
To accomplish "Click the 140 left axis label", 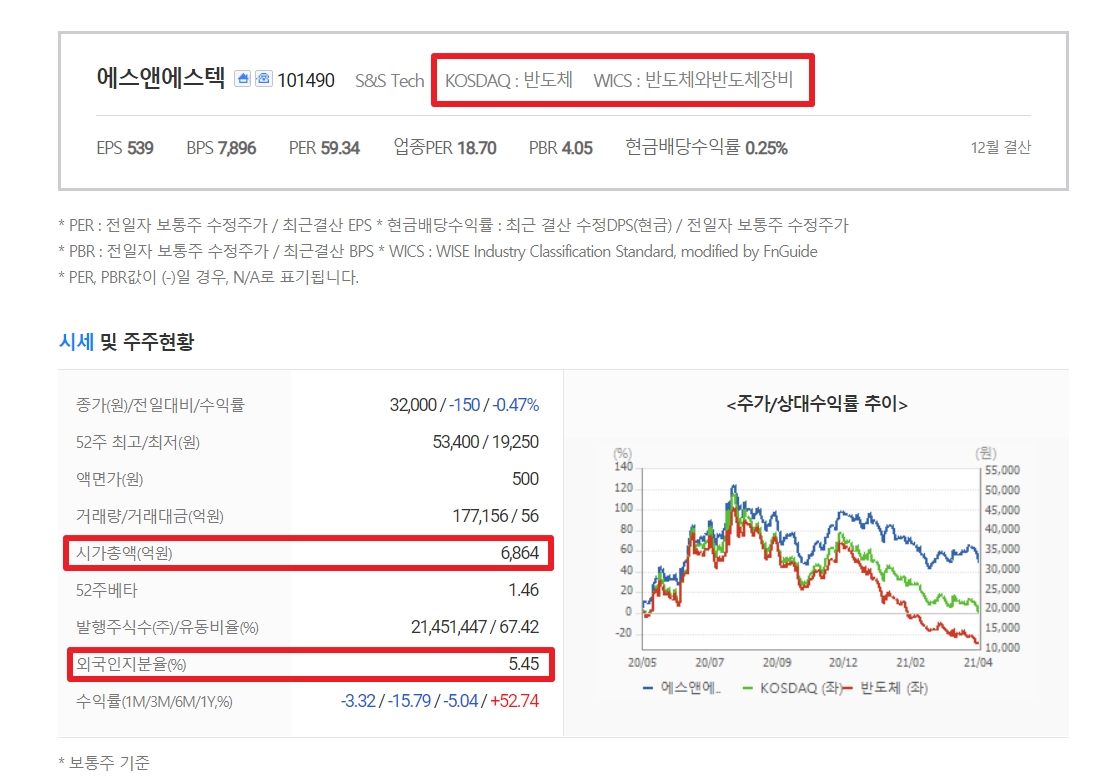I will (624, 466).
